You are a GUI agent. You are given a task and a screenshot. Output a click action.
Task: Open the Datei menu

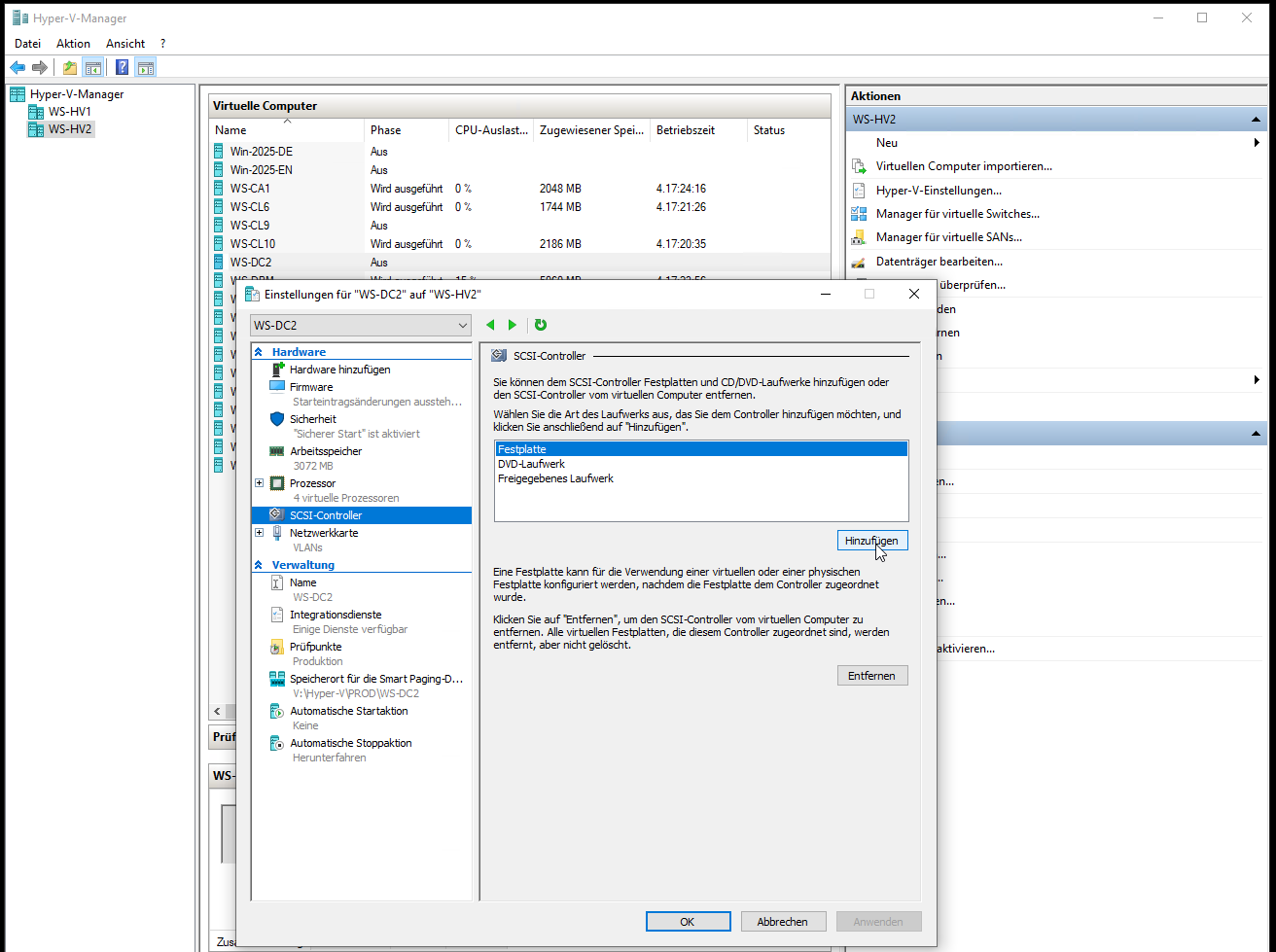[x=28, y=44]
